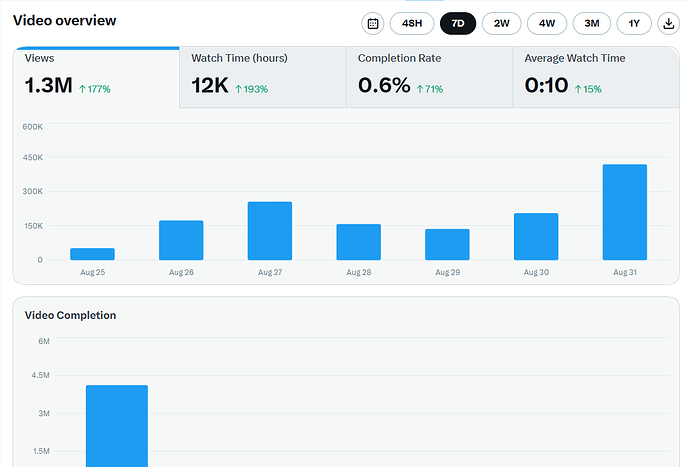Viewport: 690px width, 467px height.
Task: Click the Aug 30 views bar
Action: [536, 237]
